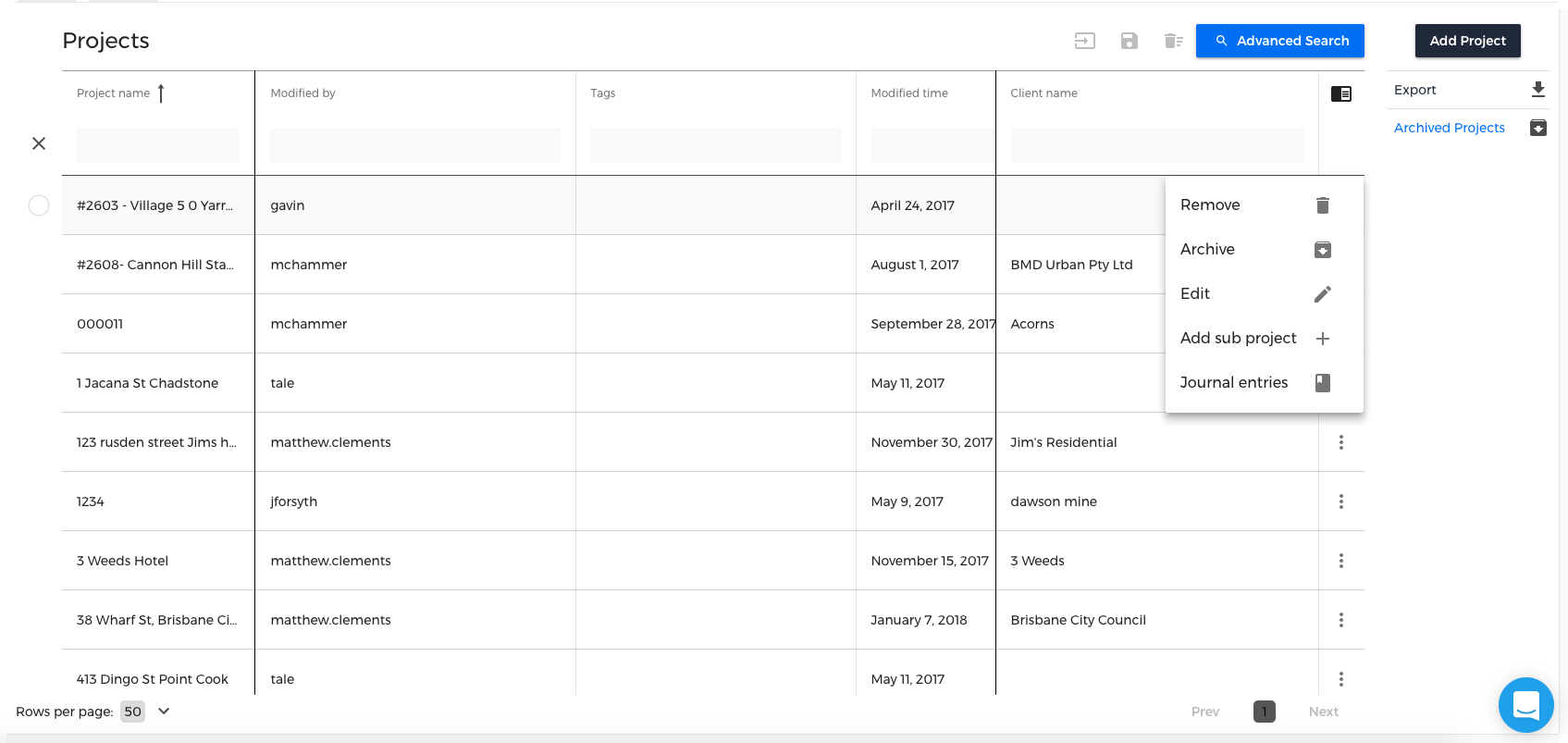Click the 000011 project name

100,324
